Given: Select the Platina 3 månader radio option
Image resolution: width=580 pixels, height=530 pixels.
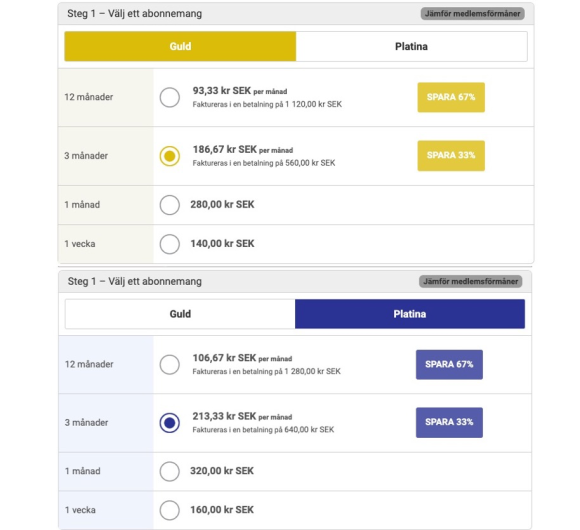Looking at the screenshot, I should [x=169, y=423].
